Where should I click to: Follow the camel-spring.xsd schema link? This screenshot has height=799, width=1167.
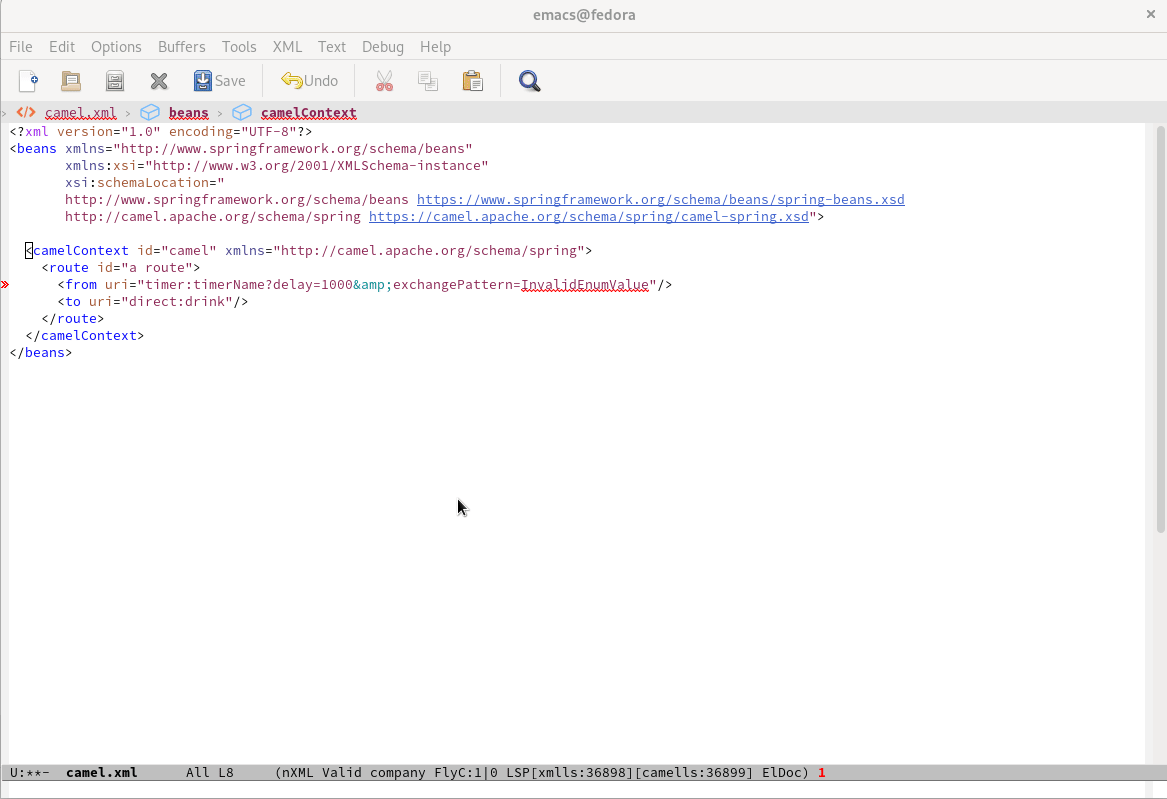pyautogui.click(x=588, y=217)
